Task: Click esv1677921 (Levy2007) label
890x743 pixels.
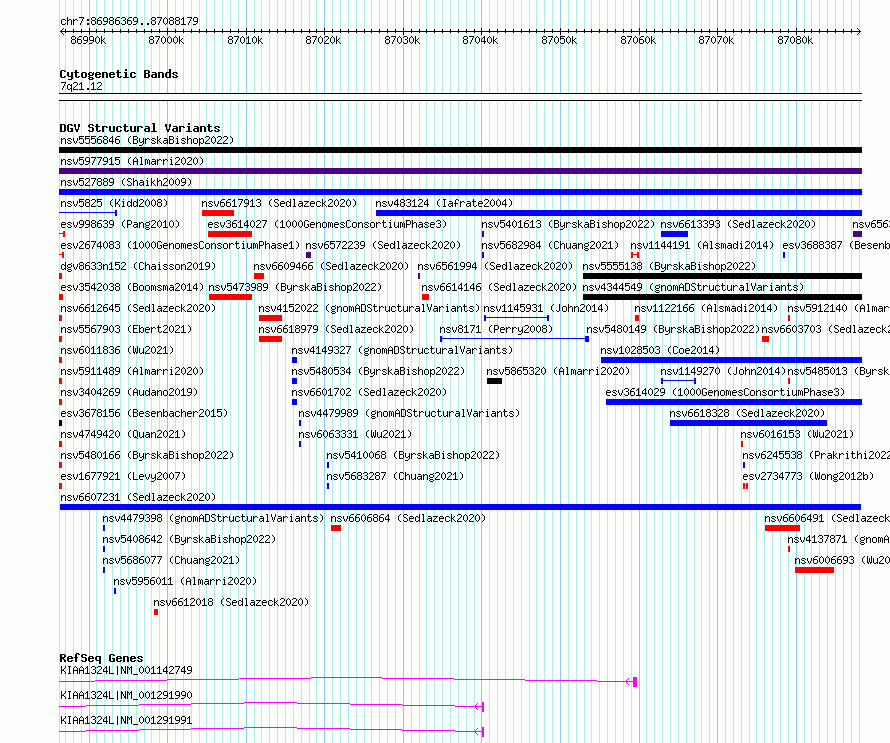Action: 123,476
